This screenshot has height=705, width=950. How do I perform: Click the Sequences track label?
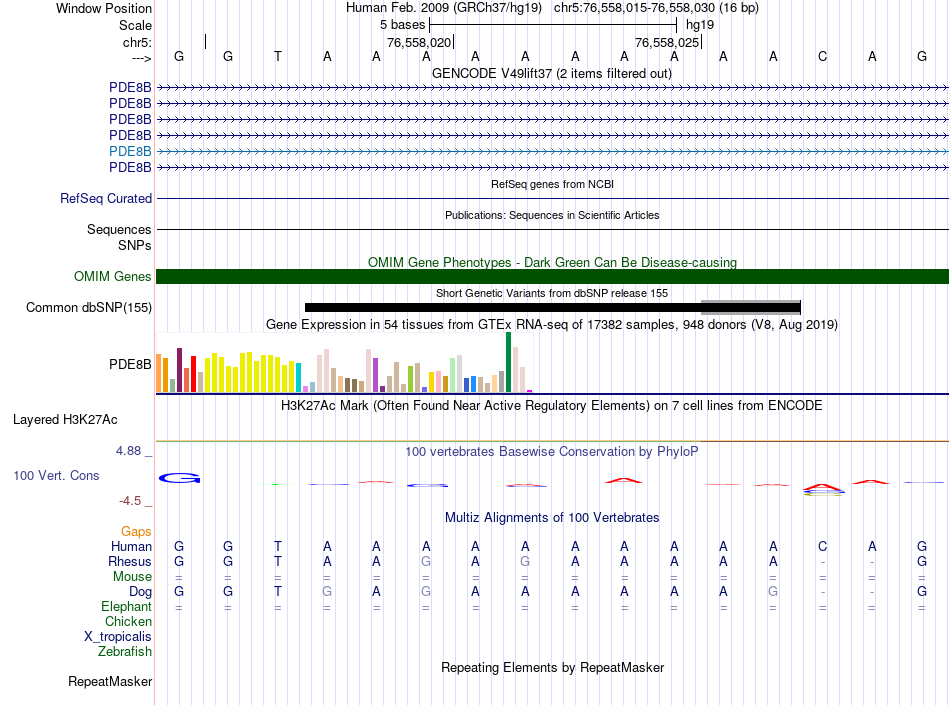pos(119,230)
